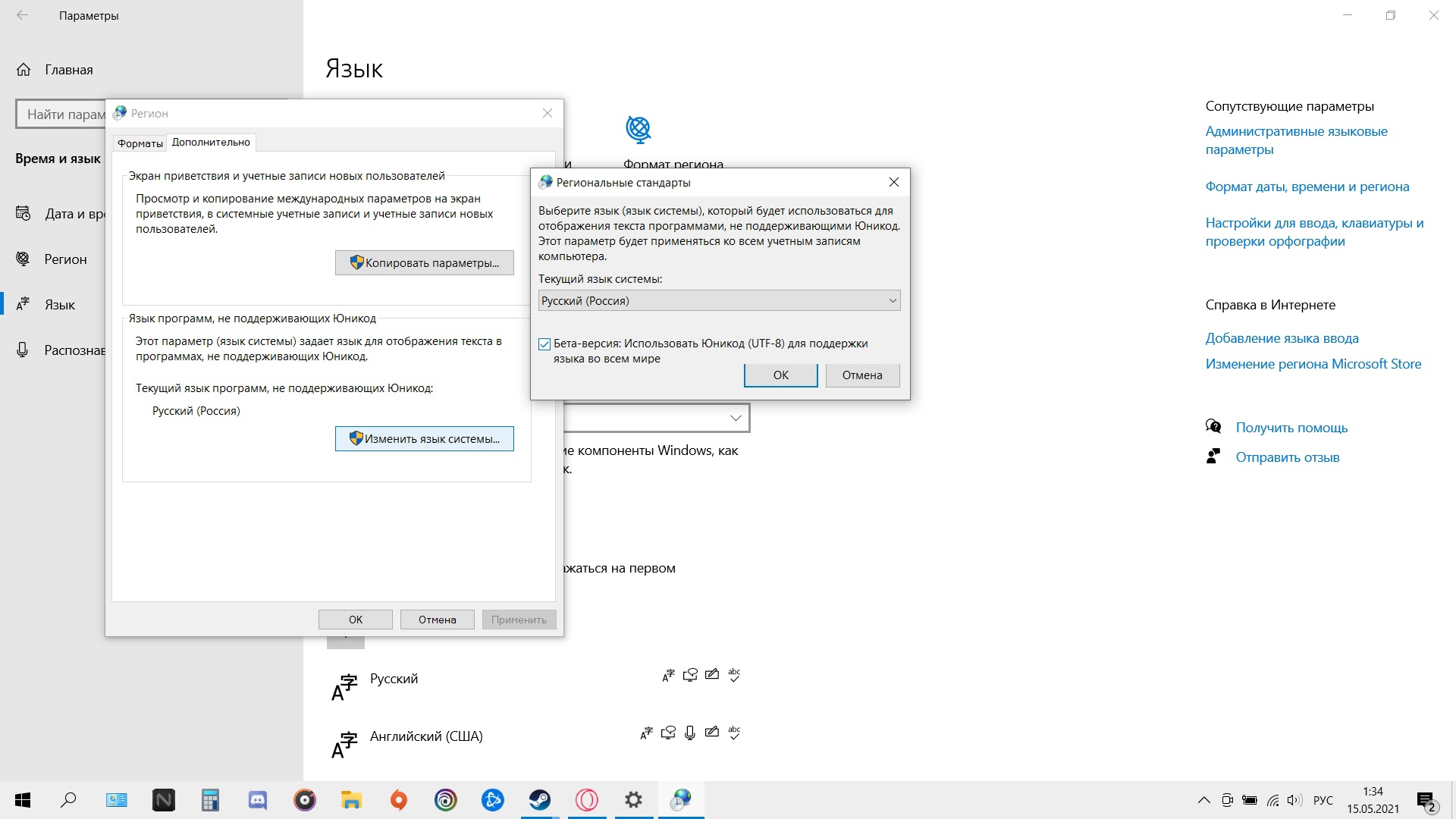Click the Home icon beside Главная
The image size is (1456, 819).
tap(24, 70)
